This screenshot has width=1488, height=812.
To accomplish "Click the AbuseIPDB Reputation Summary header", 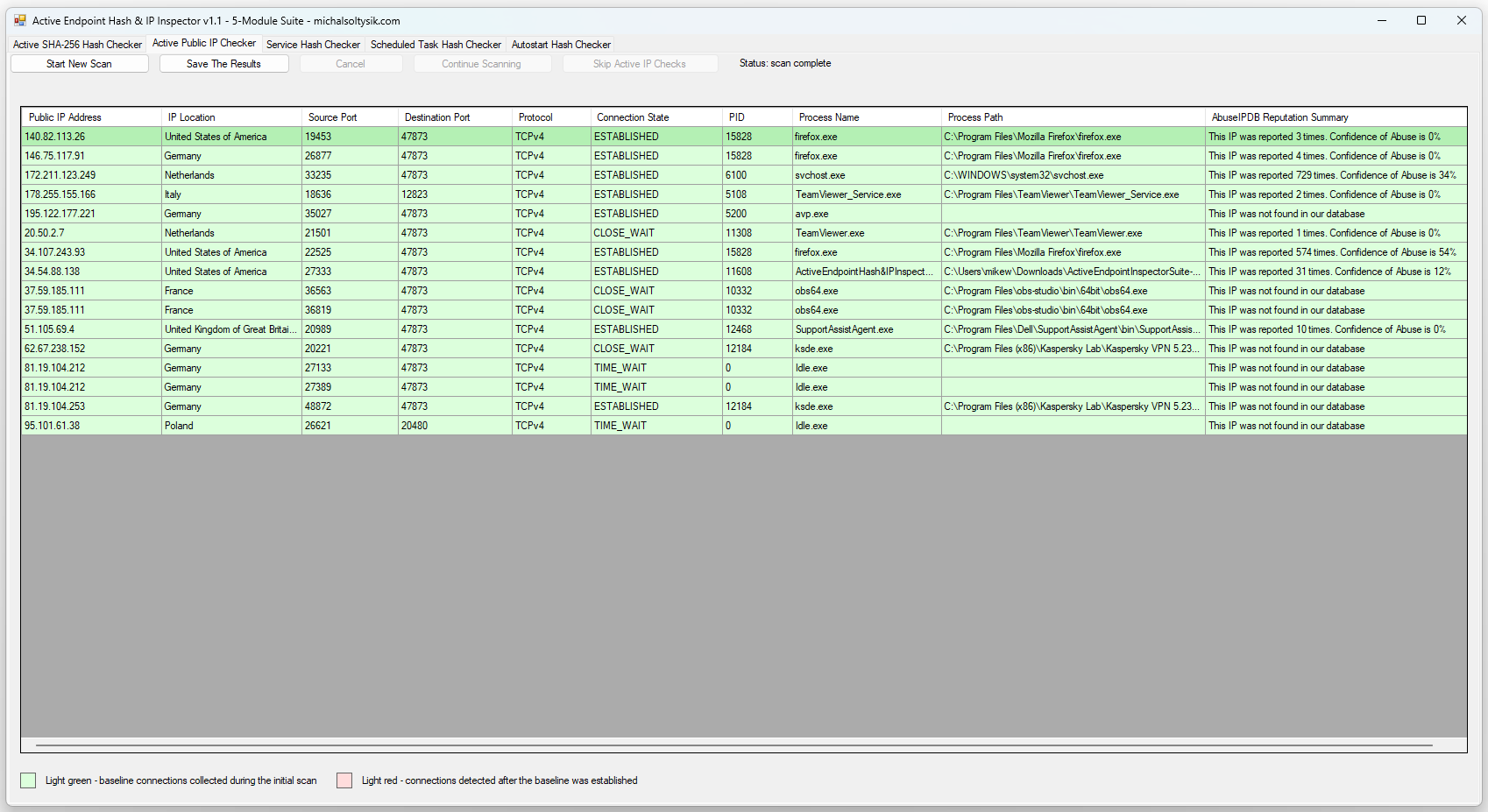I will click(x=1279, y=117).
